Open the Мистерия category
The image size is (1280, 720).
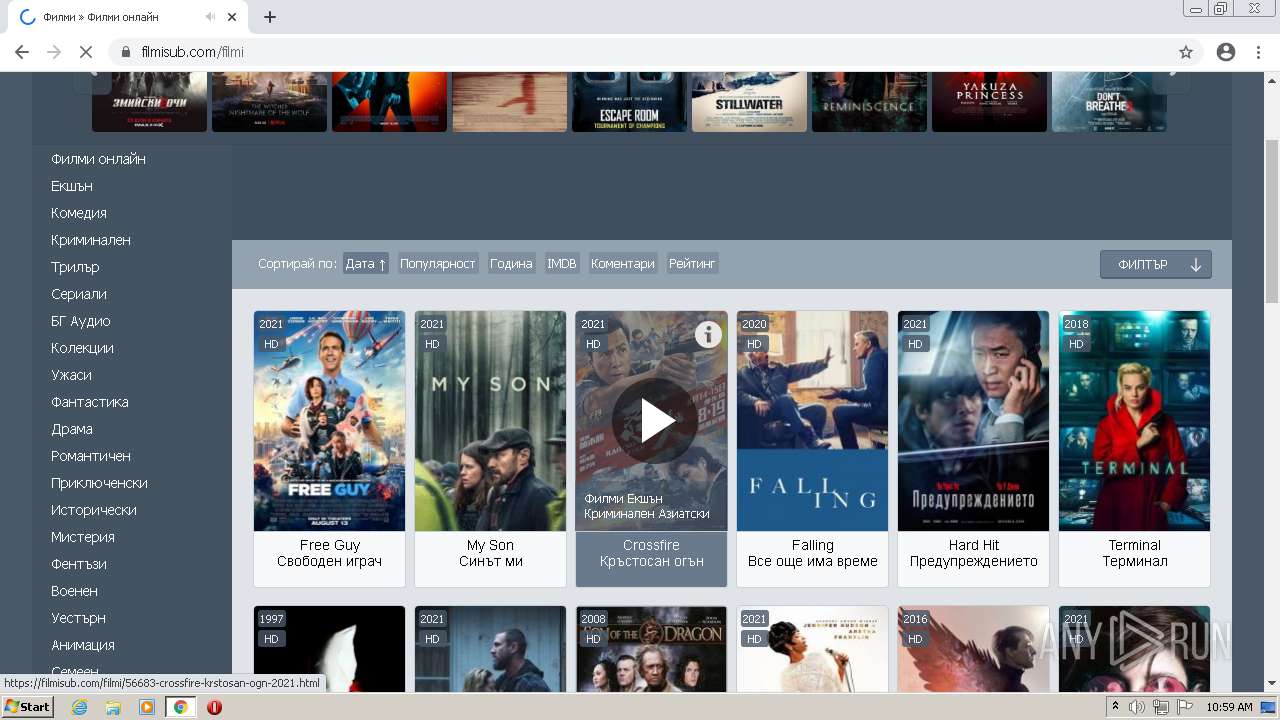click(83, 537)
